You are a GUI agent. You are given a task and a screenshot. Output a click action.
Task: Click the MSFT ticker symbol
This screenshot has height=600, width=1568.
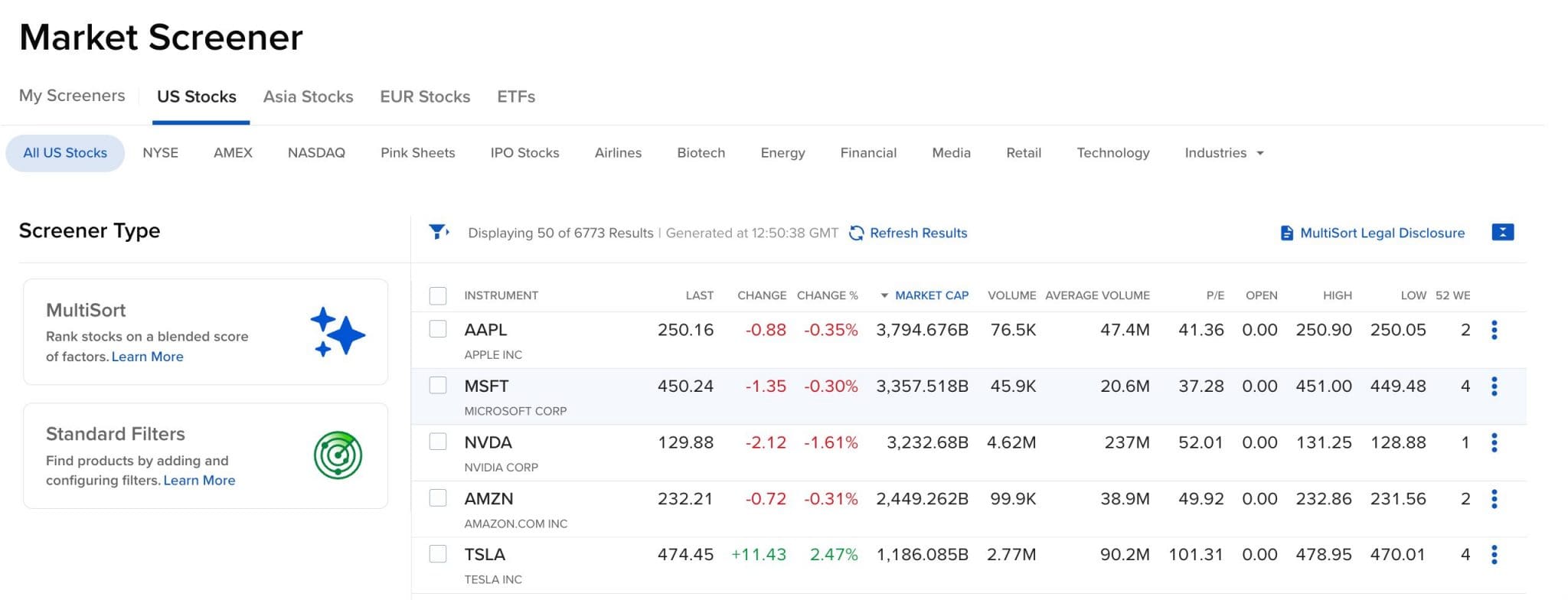[486, 386]
